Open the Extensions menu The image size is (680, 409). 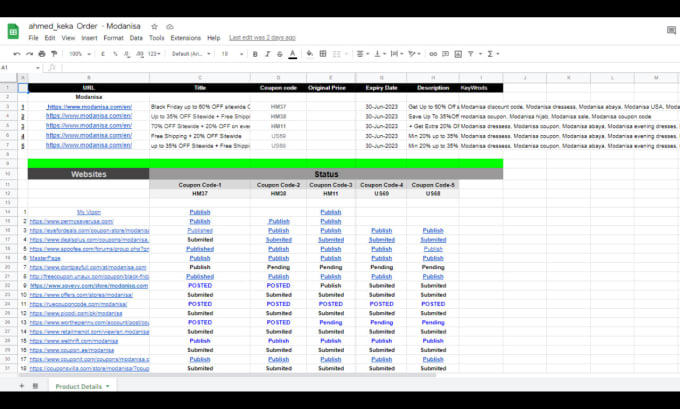186,38
